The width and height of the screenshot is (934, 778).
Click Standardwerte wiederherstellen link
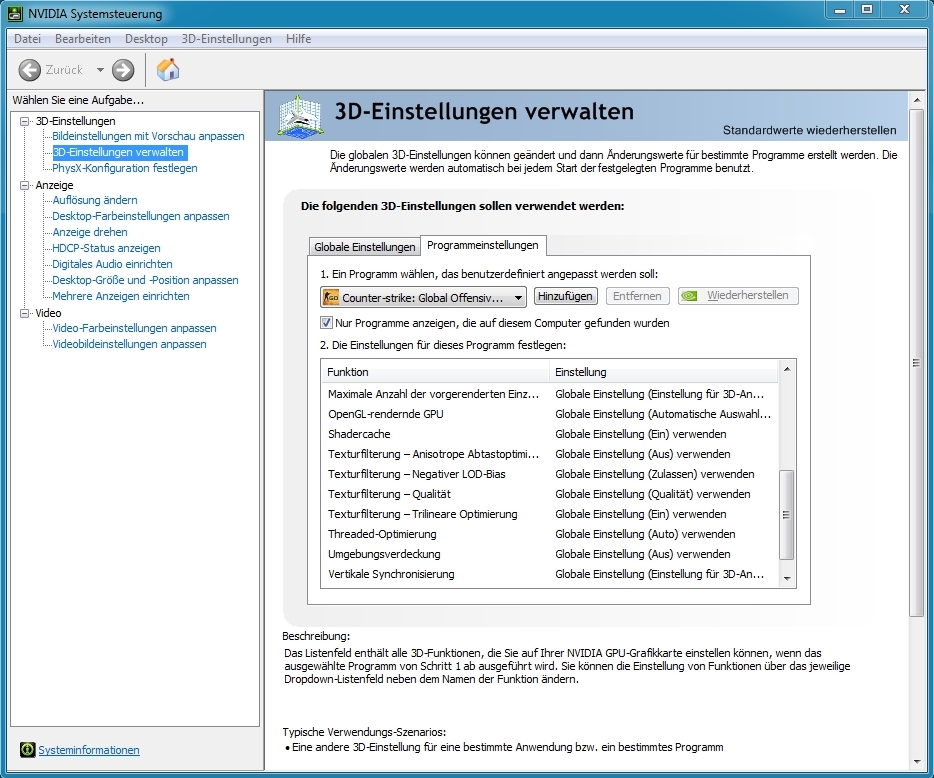coord(810,130)
